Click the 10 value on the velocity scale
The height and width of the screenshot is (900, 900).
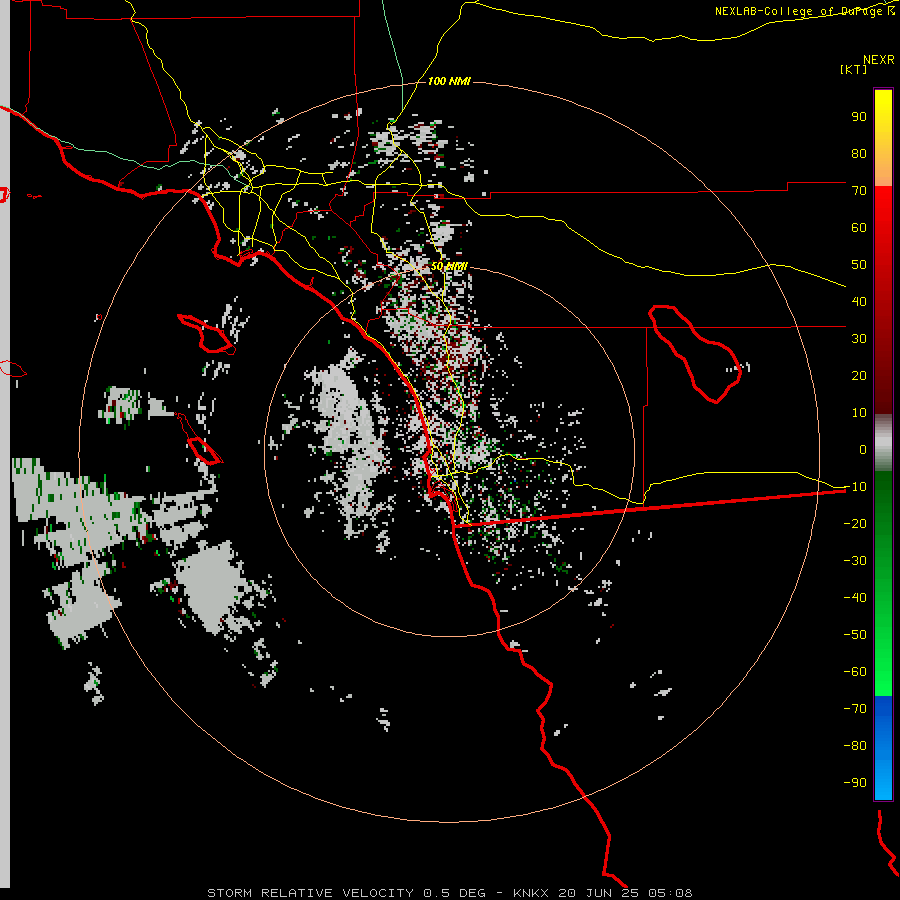(859, 413)
